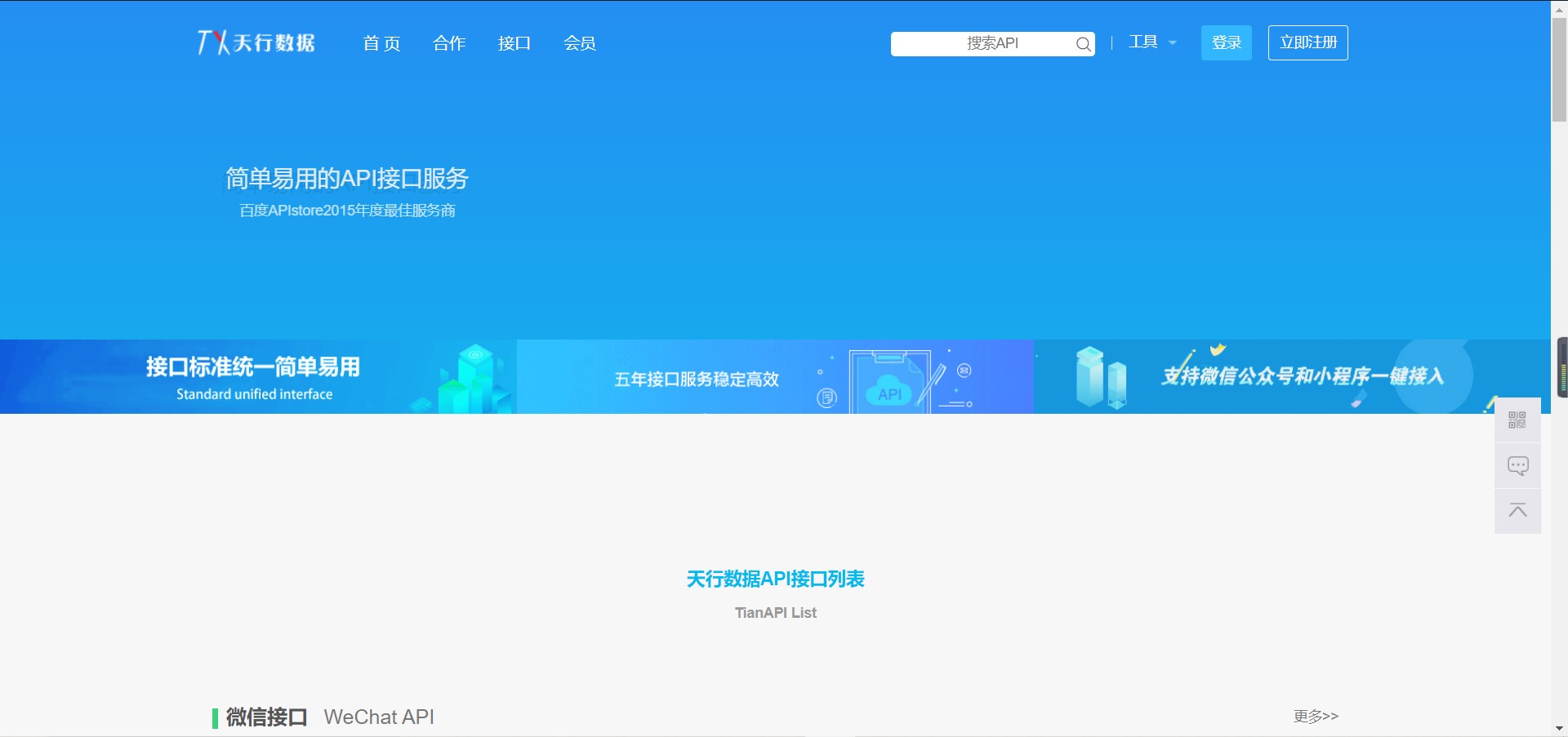This screenshot has width=1568, height=737.
Task: Click the back-to-top arrow icon
Action: click(x=1517, y=511)
